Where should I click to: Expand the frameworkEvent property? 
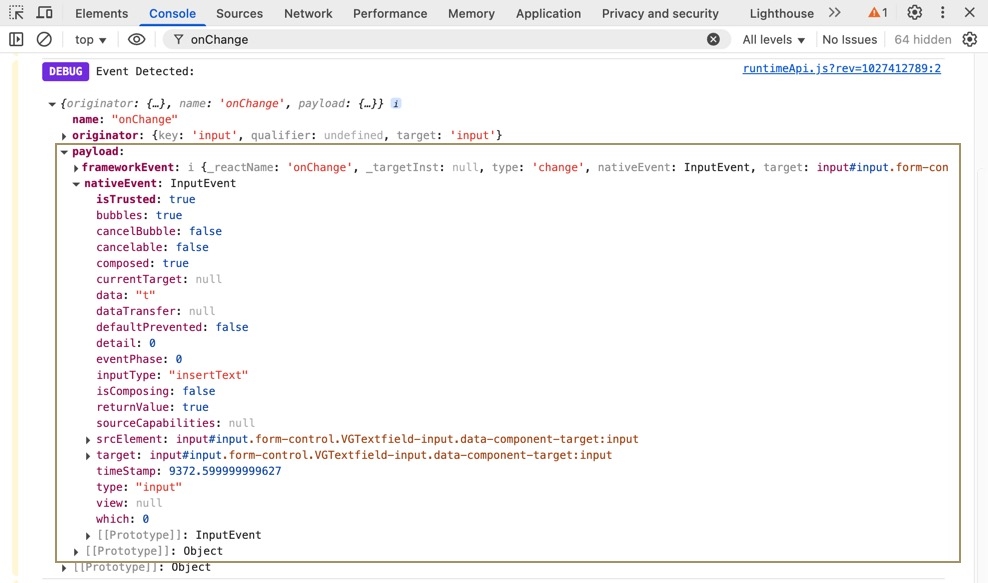(76, 168)
